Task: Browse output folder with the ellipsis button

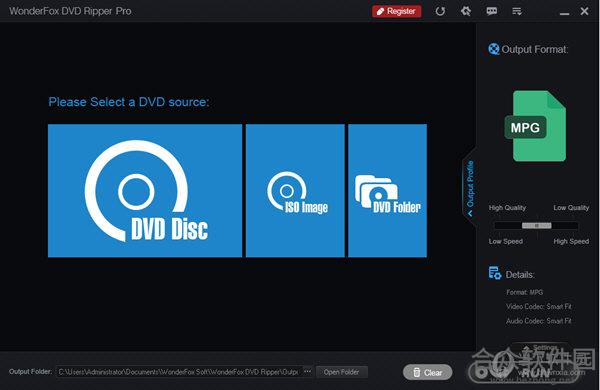Action: [x=307, y=372]
